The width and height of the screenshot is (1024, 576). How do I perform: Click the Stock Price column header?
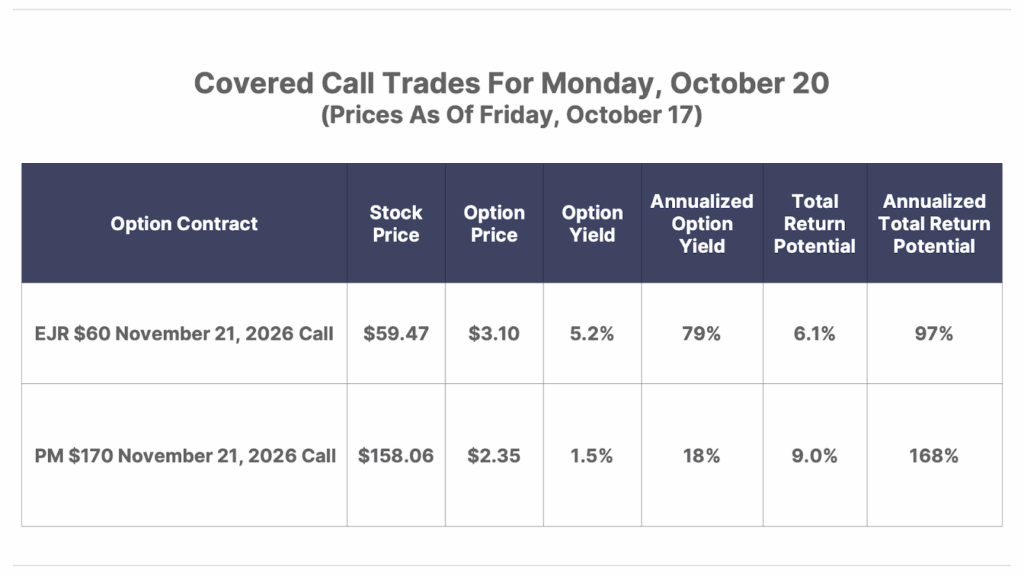click(396, 224)
